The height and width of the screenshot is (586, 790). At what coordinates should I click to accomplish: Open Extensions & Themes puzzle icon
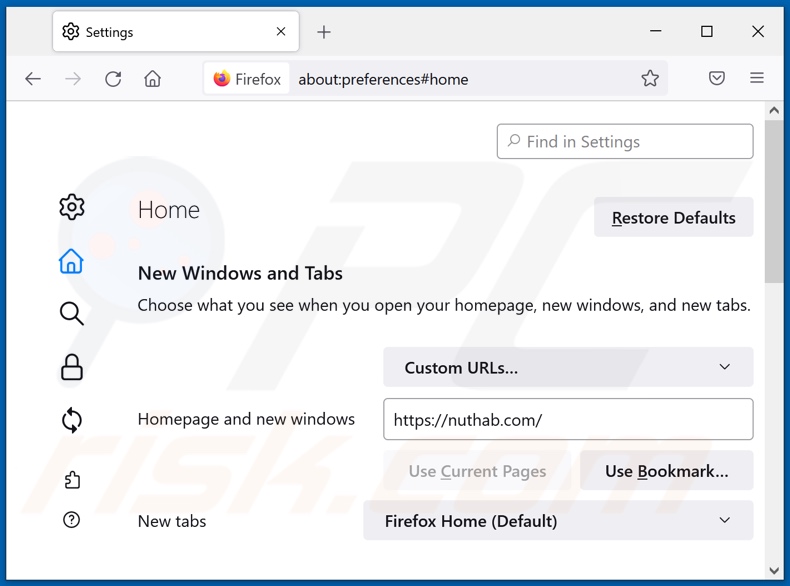pos(72,480)
